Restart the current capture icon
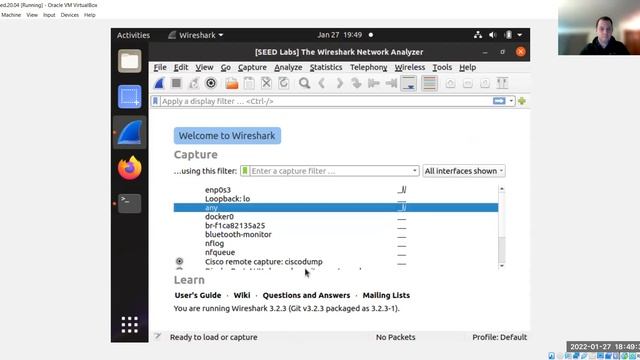640x360 pixels. 194,83
